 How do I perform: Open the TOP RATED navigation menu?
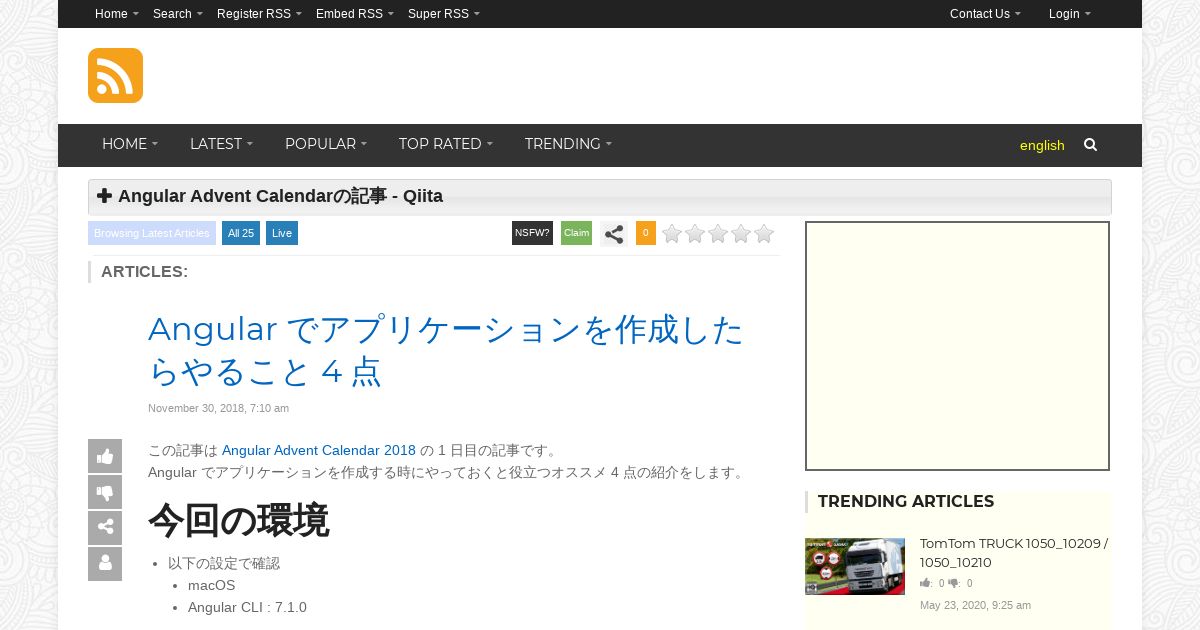[x=446, y=144]
